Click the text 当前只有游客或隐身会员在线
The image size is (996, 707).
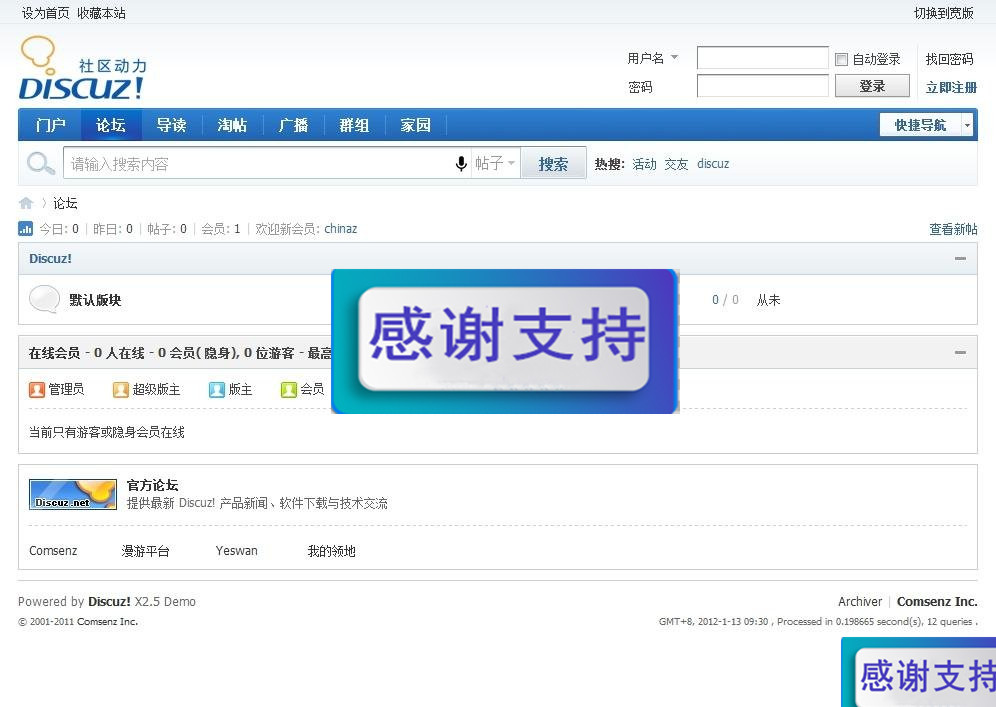pos(107,433)
